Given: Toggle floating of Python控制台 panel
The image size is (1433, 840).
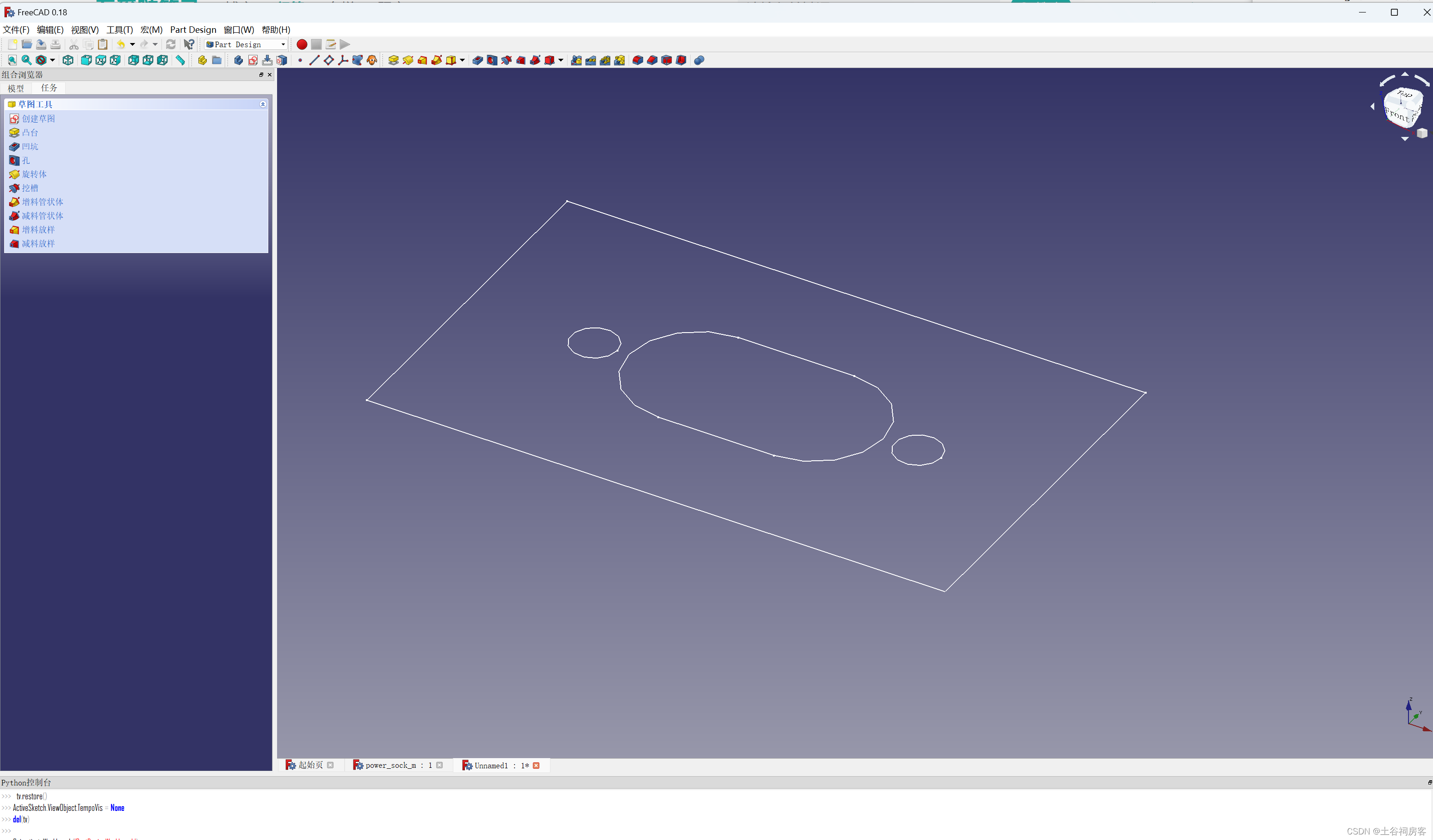Looking at the screenshot, I should (1430, 783).
